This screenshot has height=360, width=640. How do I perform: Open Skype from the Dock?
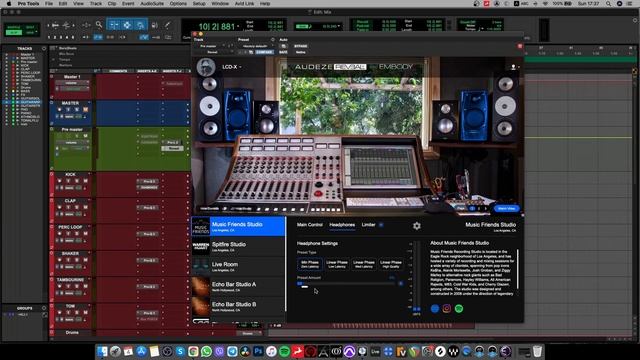(180, 351)
